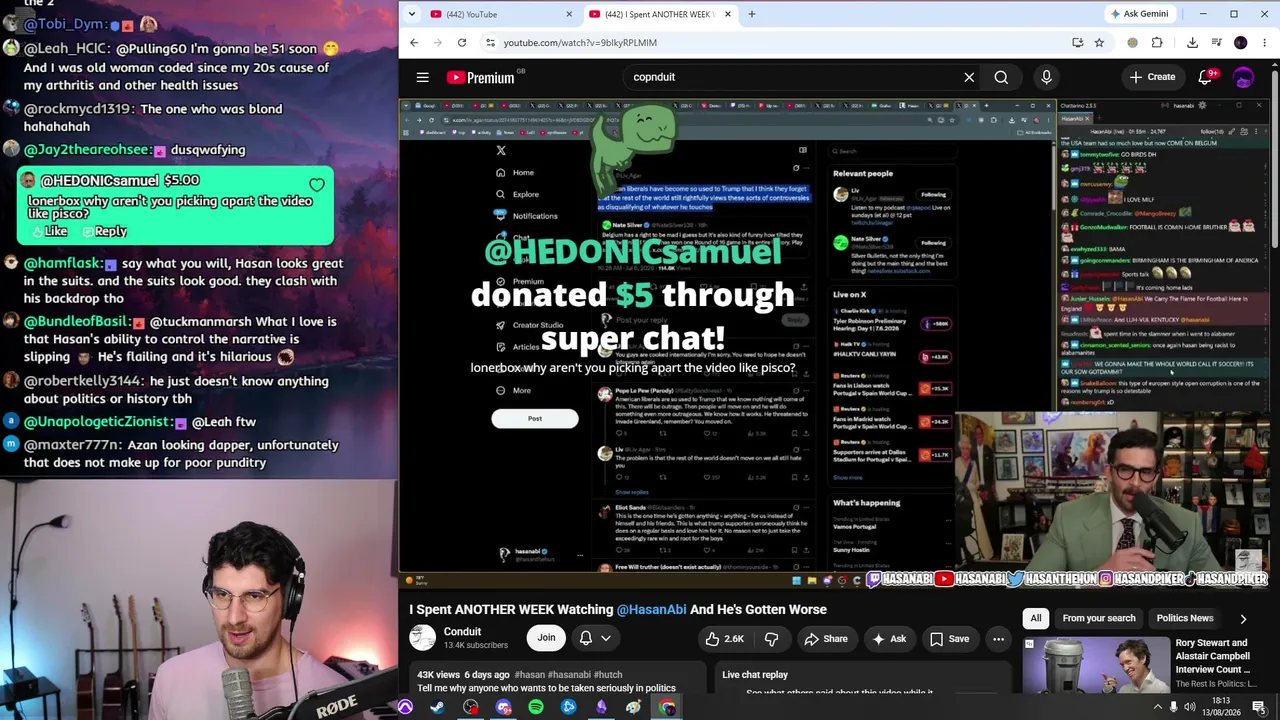
Task: Show hidden system tray icons
Action: [x=1158, y=707]
